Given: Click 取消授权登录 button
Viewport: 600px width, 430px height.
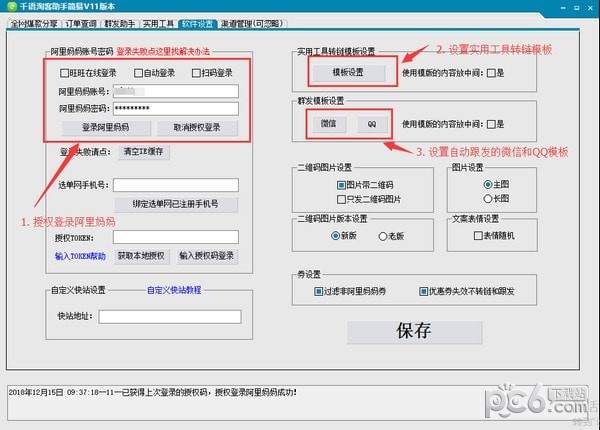Looking at the screenshot, I should (189, 127).
